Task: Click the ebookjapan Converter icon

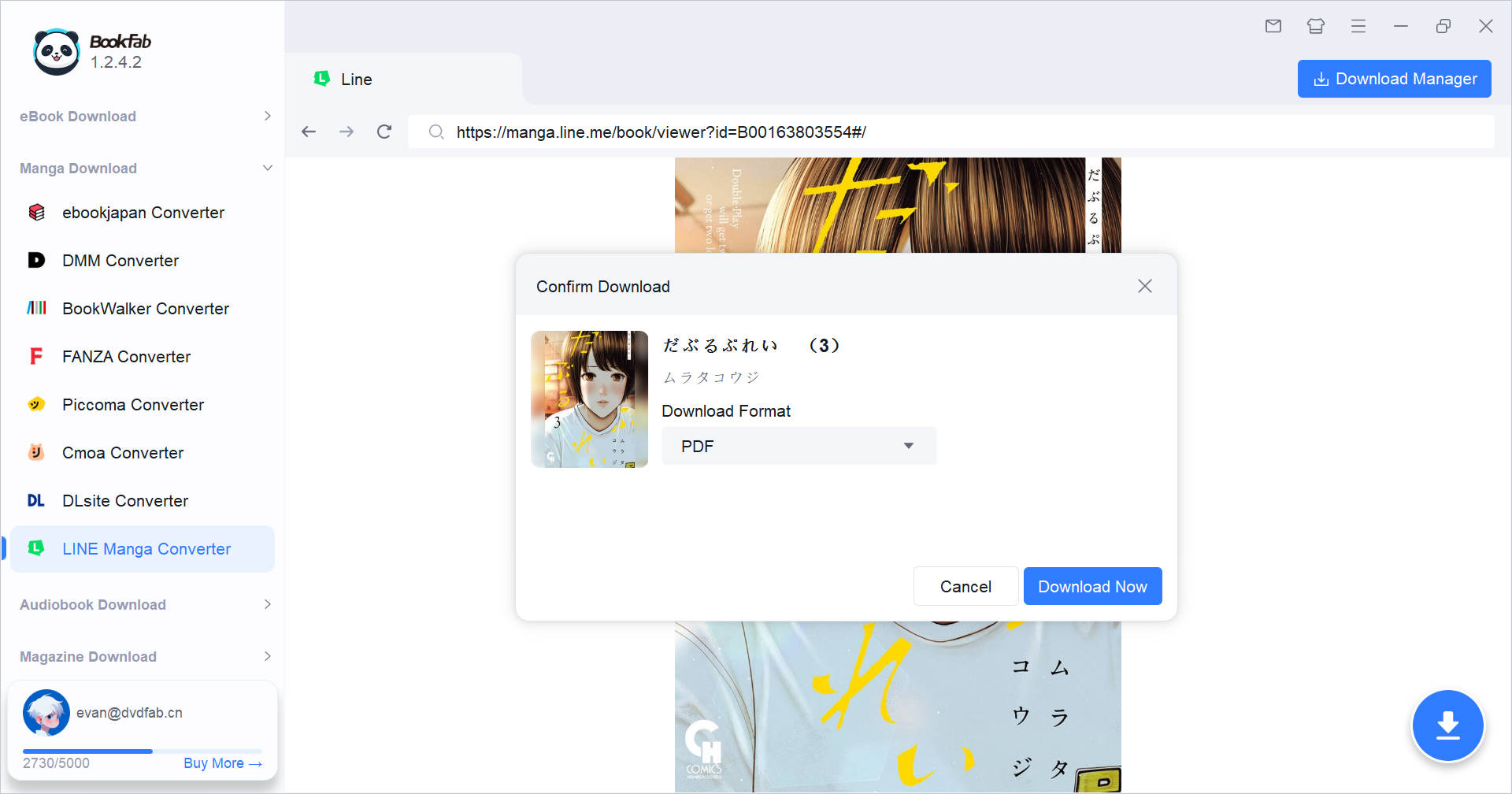Action: coord(36,213)
